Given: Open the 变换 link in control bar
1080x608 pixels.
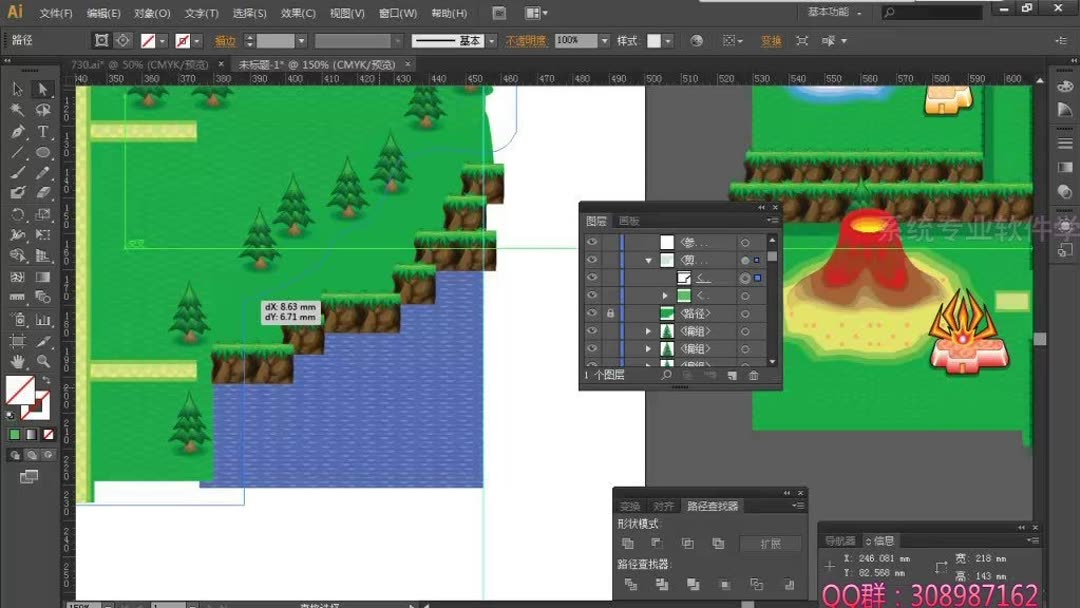Looking at the screenshot, I should (x=772, y=41).
